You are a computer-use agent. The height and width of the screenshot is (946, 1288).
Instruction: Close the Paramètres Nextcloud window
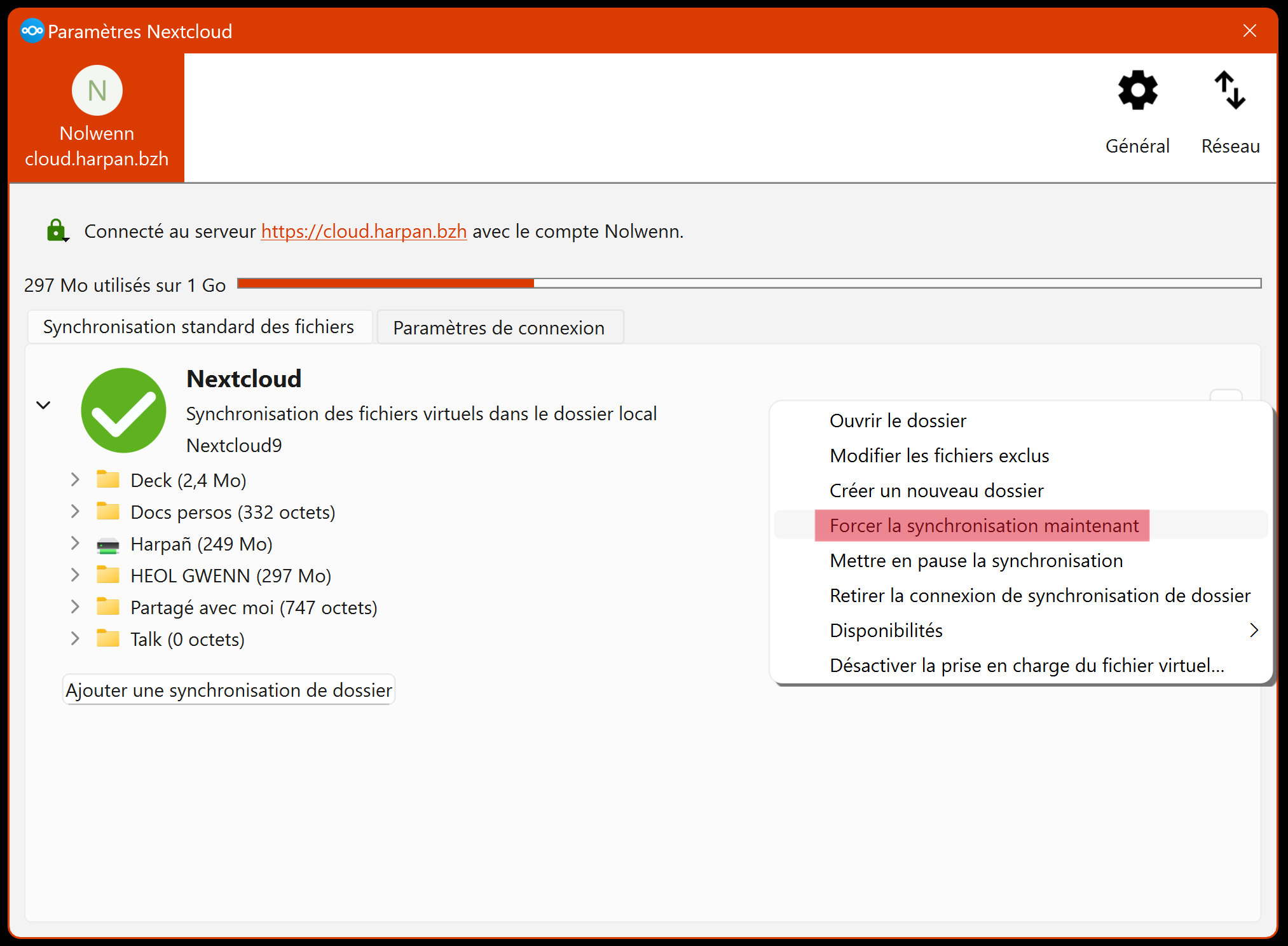click(1249, 31)
